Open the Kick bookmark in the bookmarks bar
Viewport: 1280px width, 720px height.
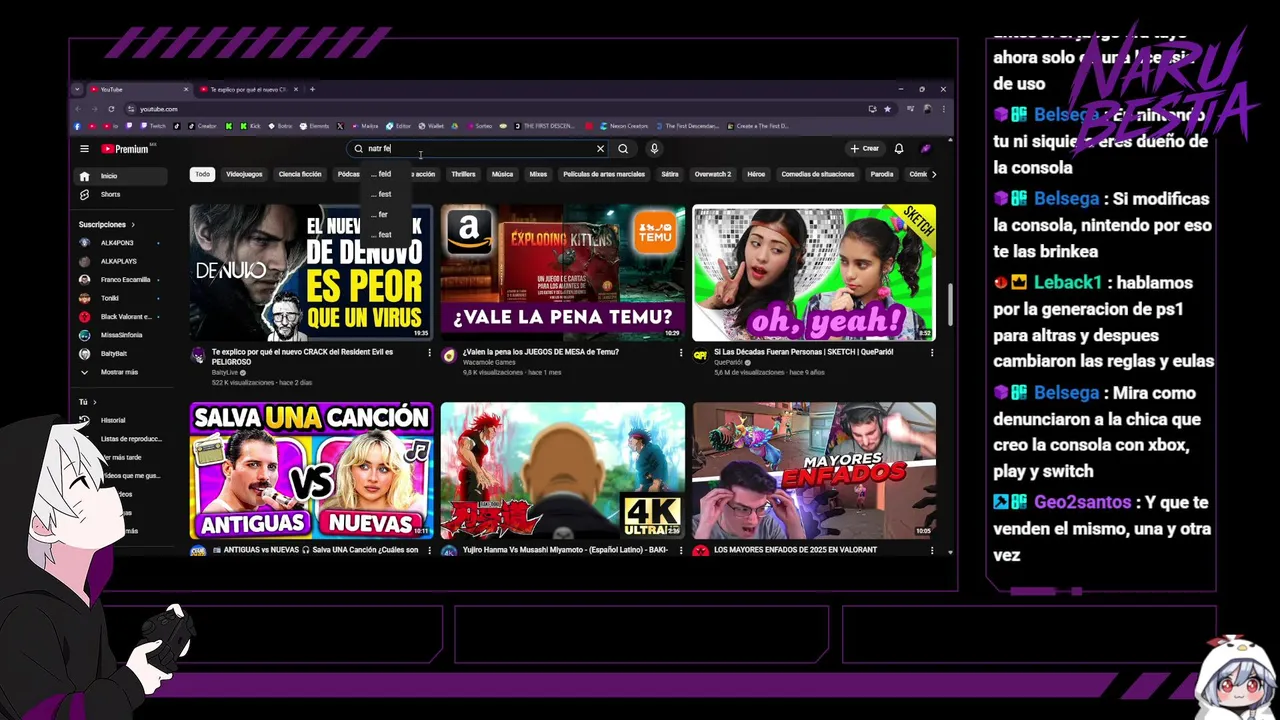pyautogui.click(x=250, y=126)
